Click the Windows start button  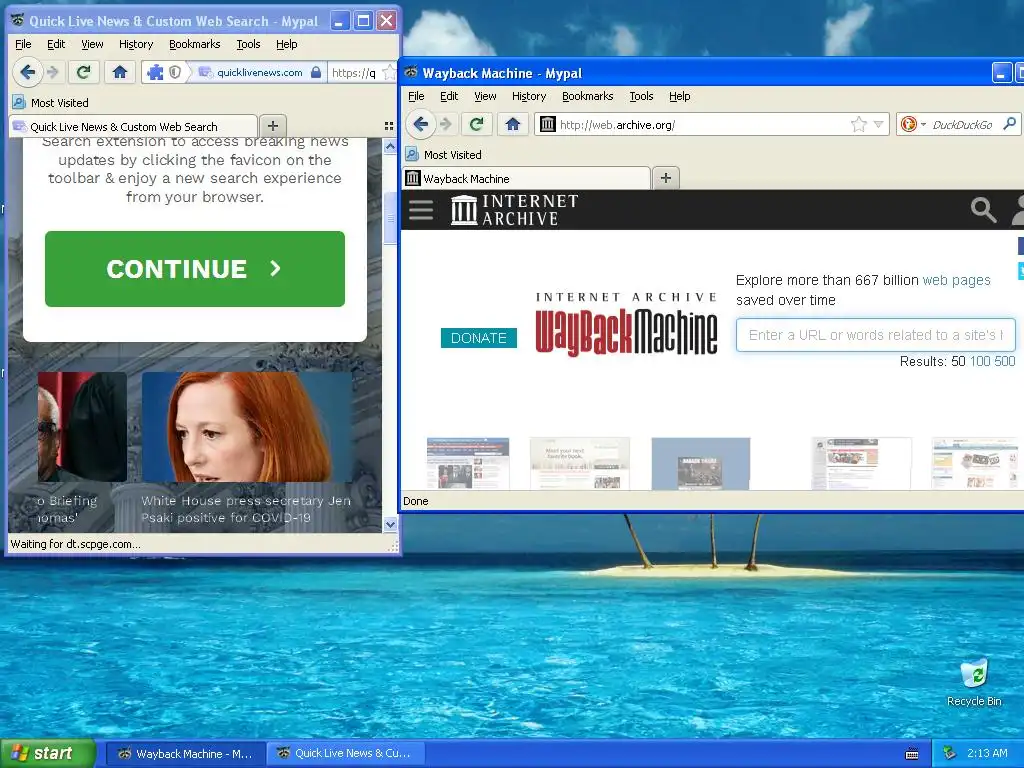[47, 753]
